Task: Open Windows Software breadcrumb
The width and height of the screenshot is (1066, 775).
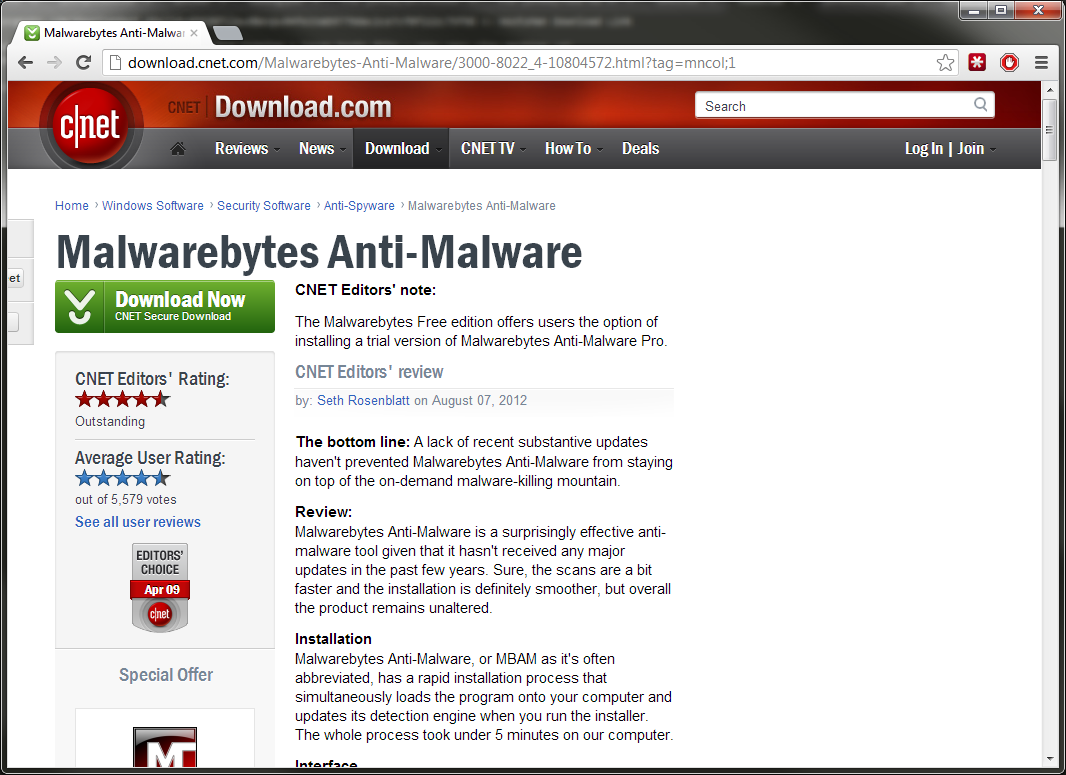Action: pyautogui.click(x=152, y=205)
